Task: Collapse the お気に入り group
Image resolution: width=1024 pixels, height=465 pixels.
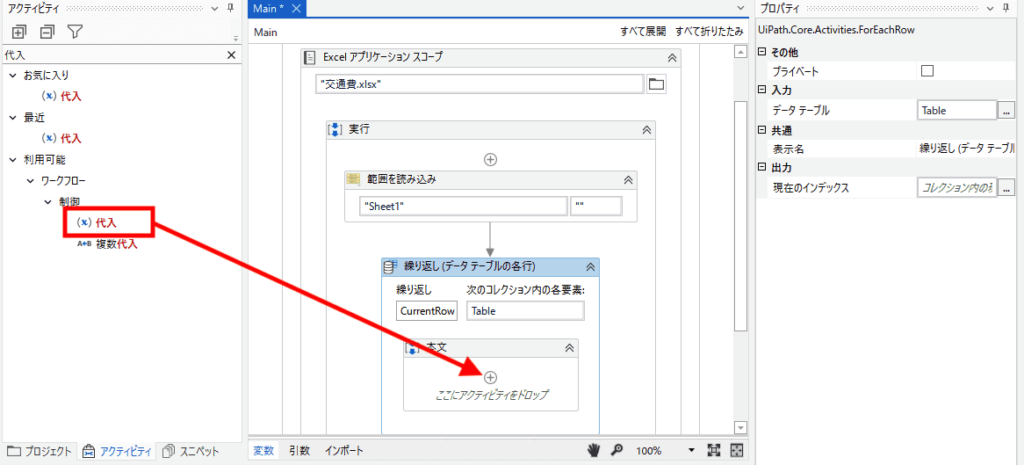Action: tap(13, 75)
